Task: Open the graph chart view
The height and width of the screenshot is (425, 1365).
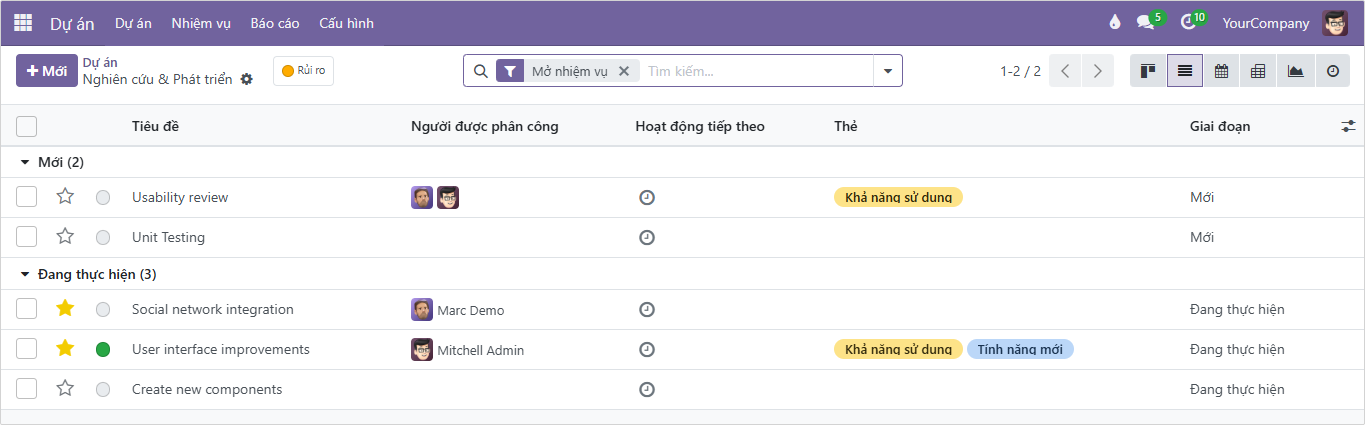Action: pos(1295,71)
